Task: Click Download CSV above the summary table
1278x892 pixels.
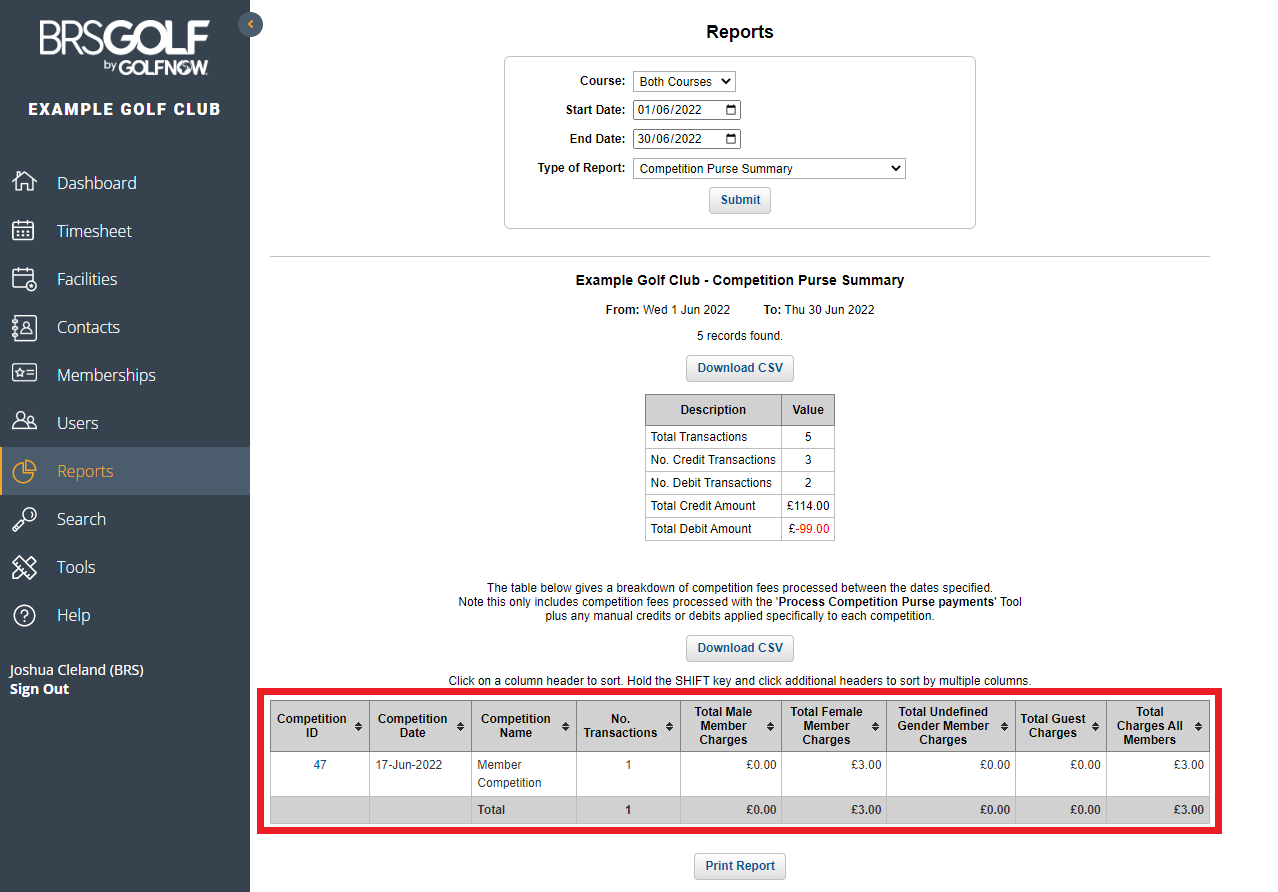Action: (740, 368)
